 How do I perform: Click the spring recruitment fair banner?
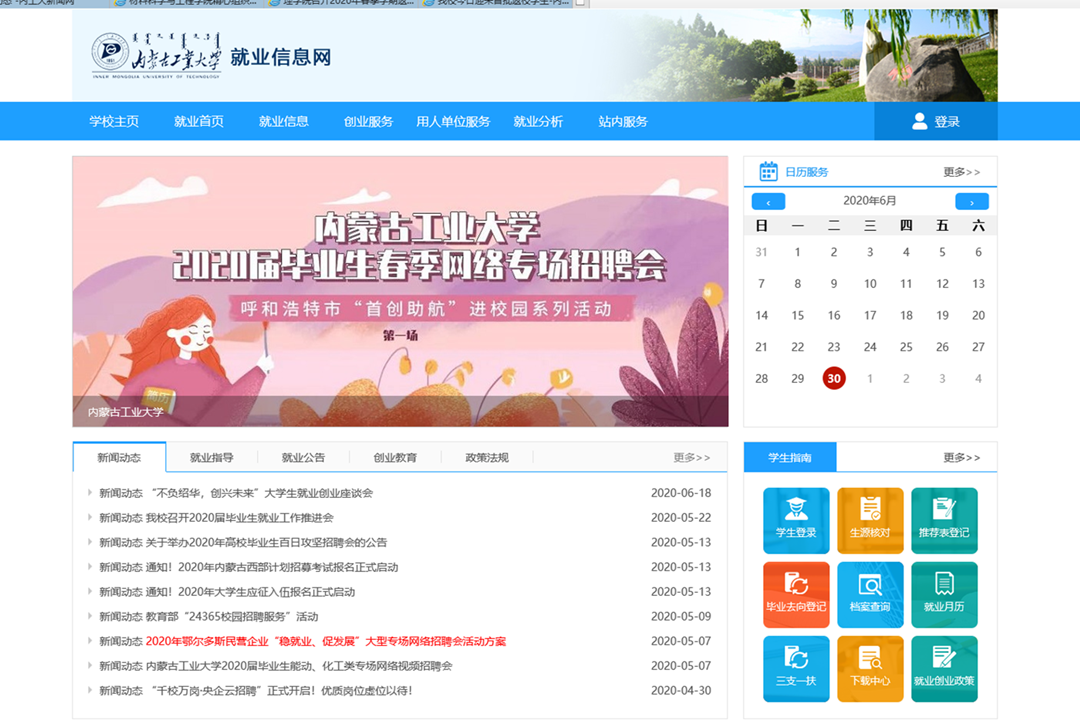point(400,291)
